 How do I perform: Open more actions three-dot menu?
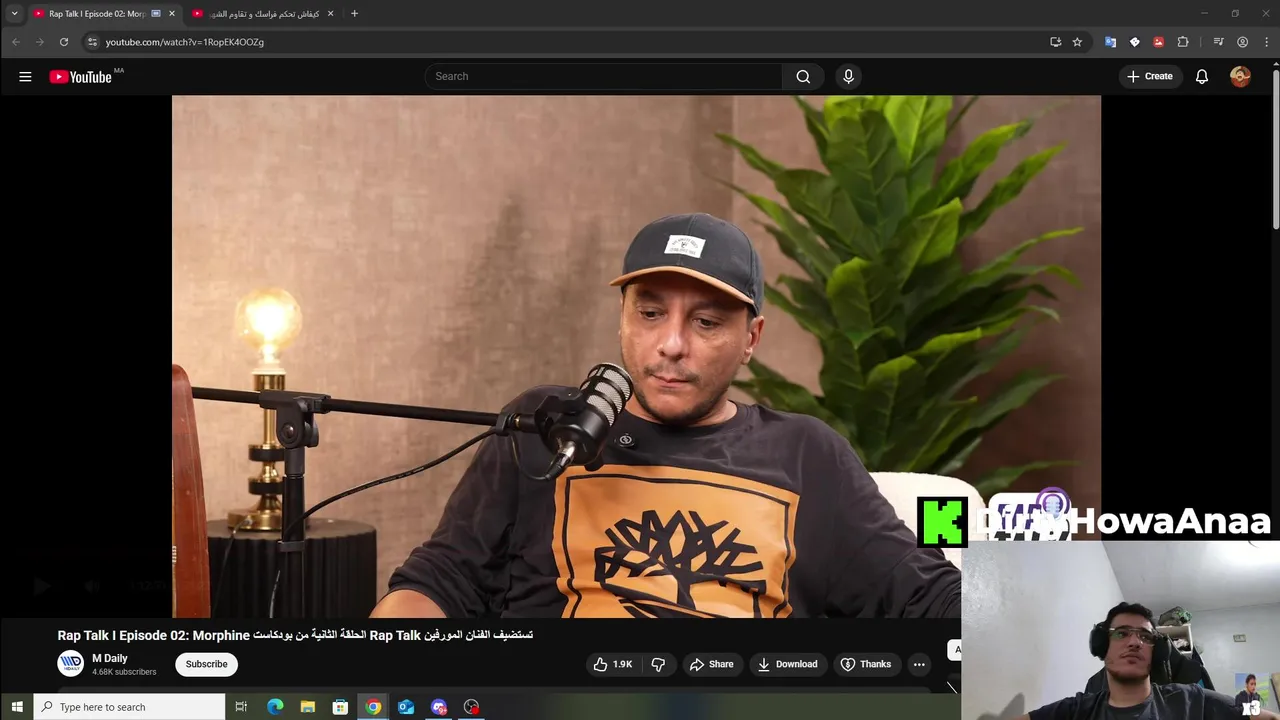(x=919, y=664)
